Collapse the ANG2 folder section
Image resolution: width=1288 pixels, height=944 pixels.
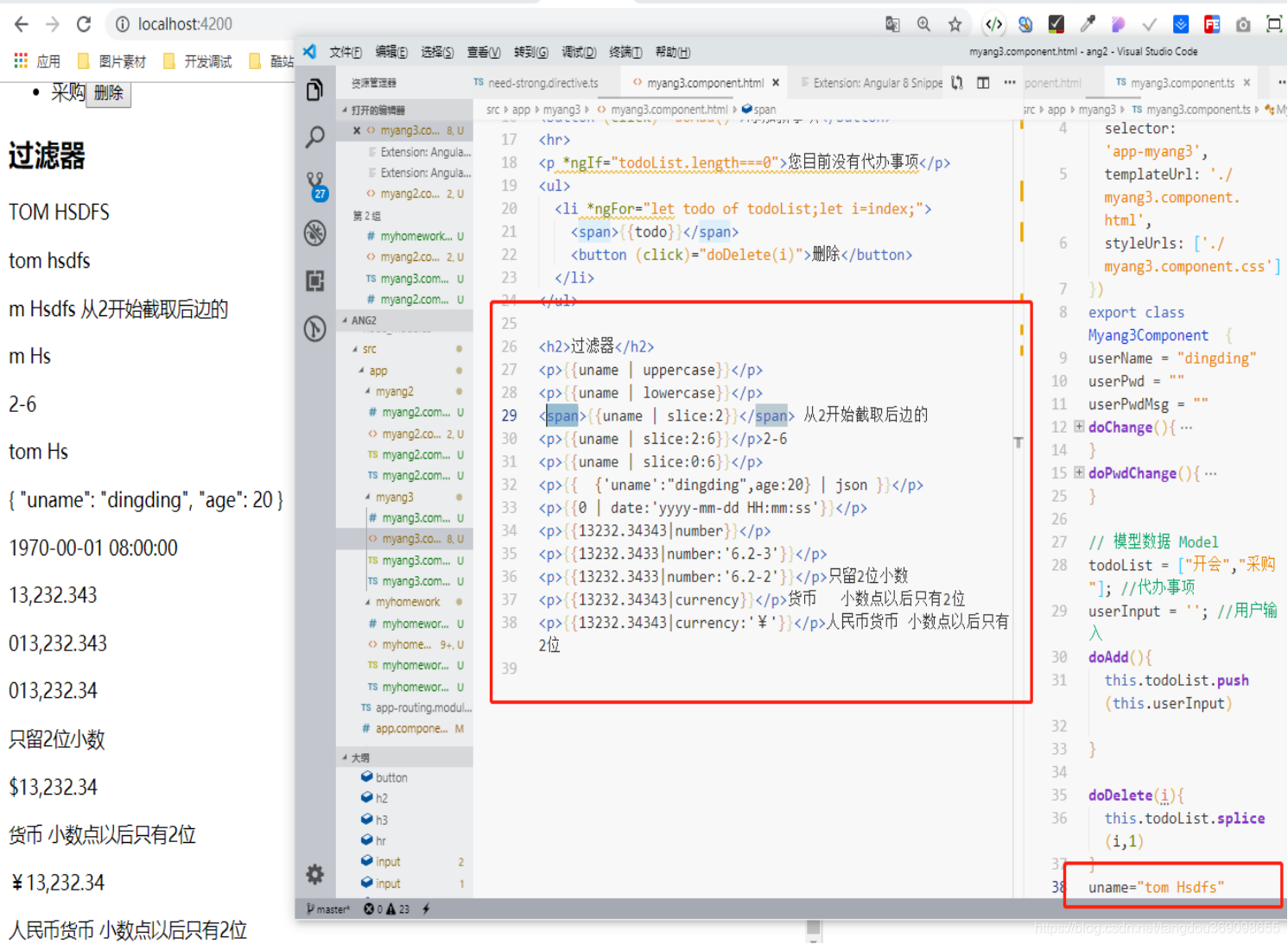point(404,320)
